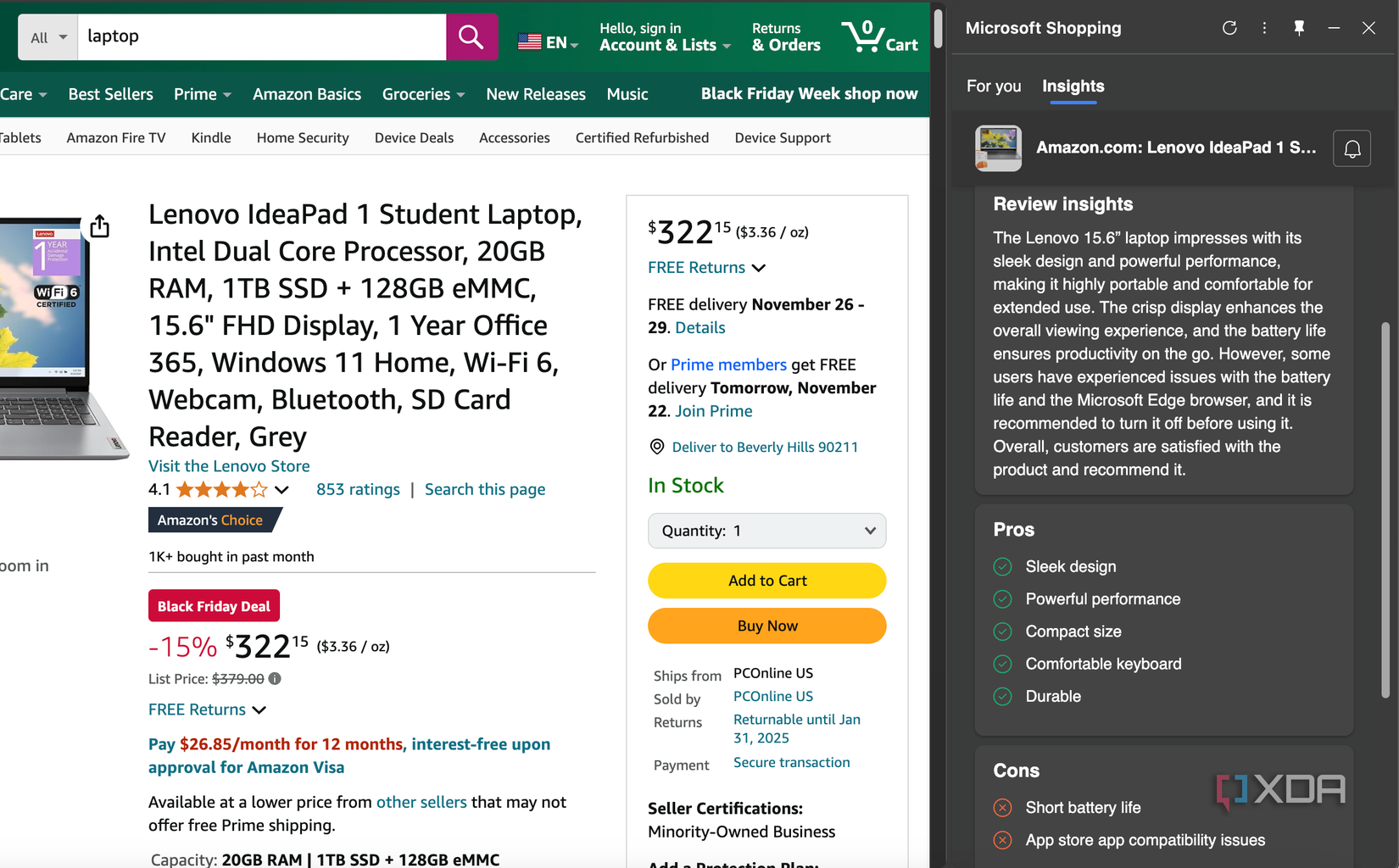The width and height of the screenshot is (1399, 868).
Task: Open PCOnline US seller link
Action: 773,696
